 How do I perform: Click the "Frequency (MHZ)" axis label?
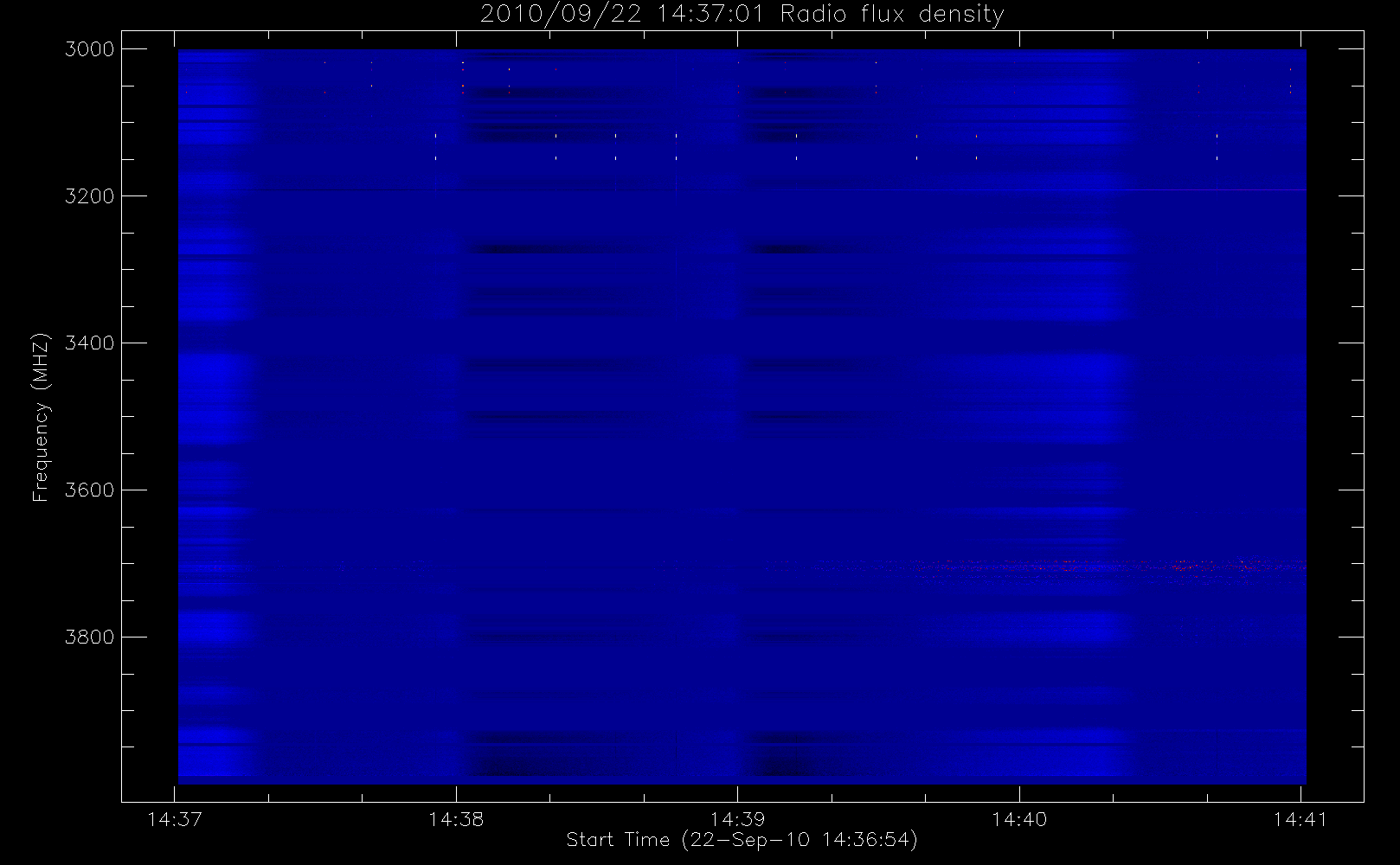click(41, 417)
